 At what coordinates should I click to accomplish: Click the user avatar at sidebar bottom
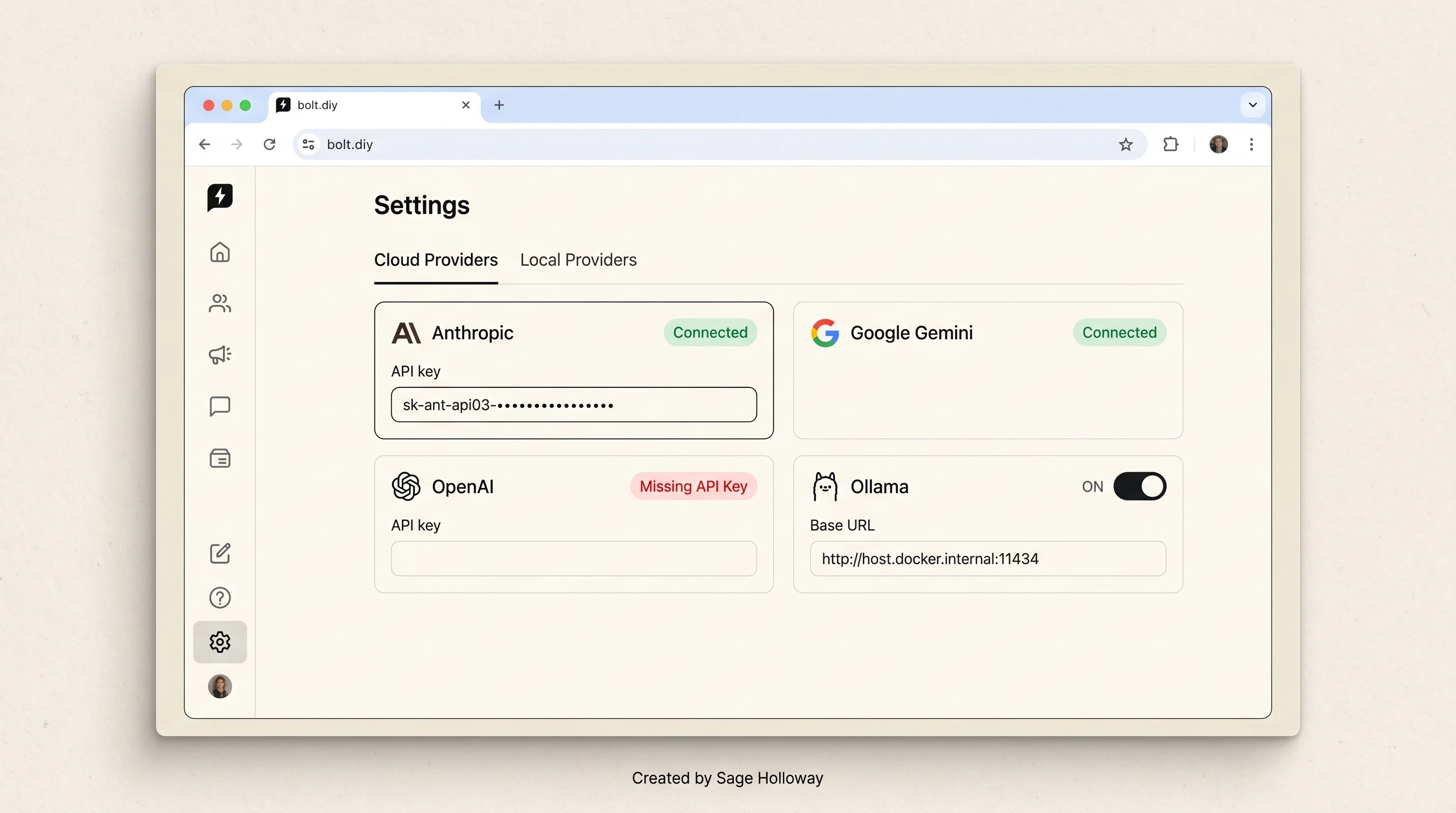point(220,686)
